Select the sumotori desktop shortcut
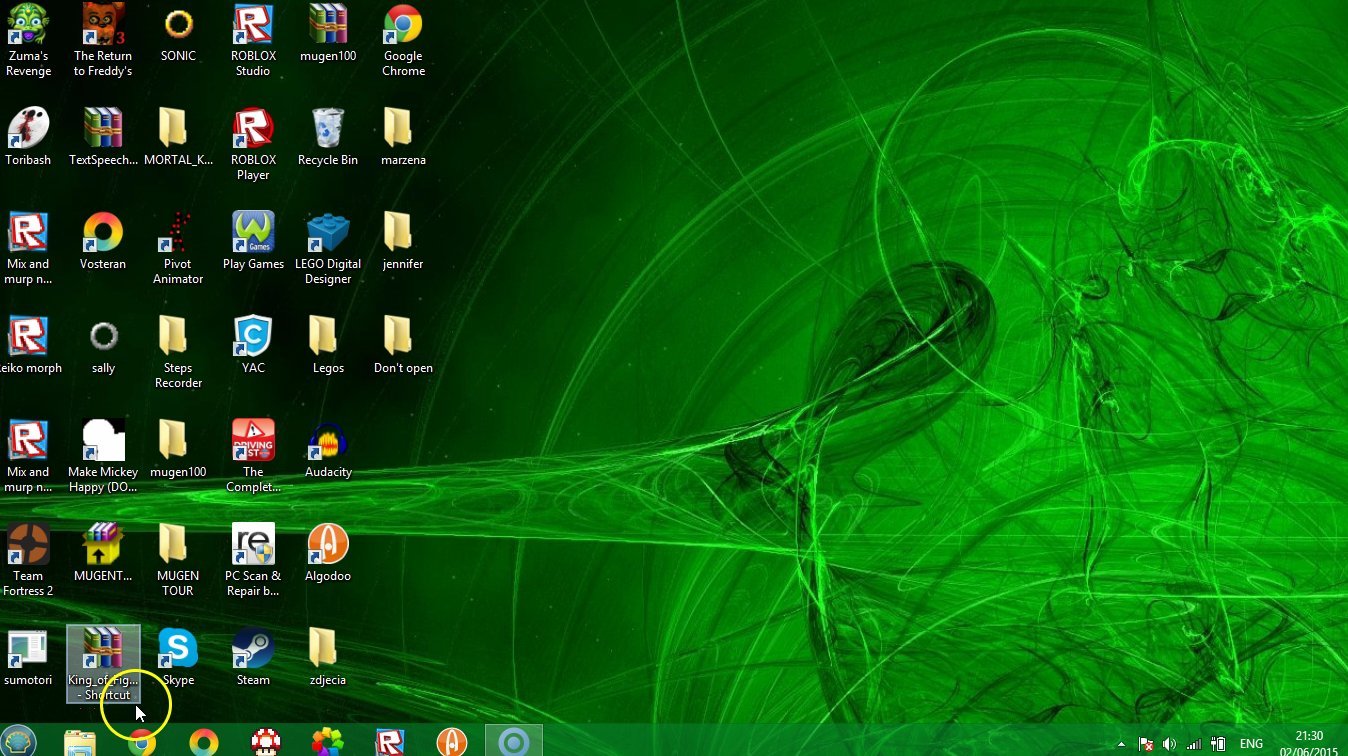The height and width of the screenshot is (756, 1348). coord(28,657)
